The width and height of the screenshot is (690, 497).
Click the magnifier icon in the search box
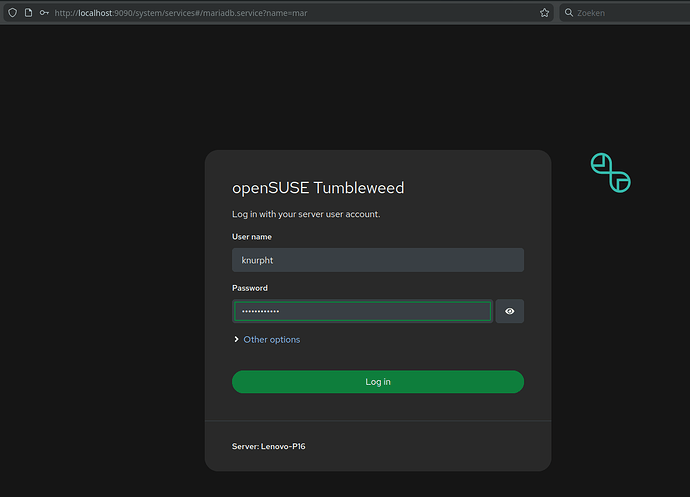(x=569, y=13)
